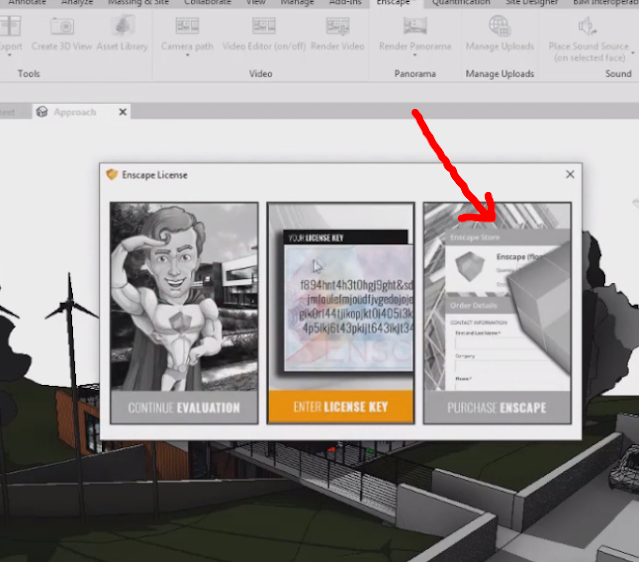
Task: Click the Panorama panel label
Action: click(415, 74)
